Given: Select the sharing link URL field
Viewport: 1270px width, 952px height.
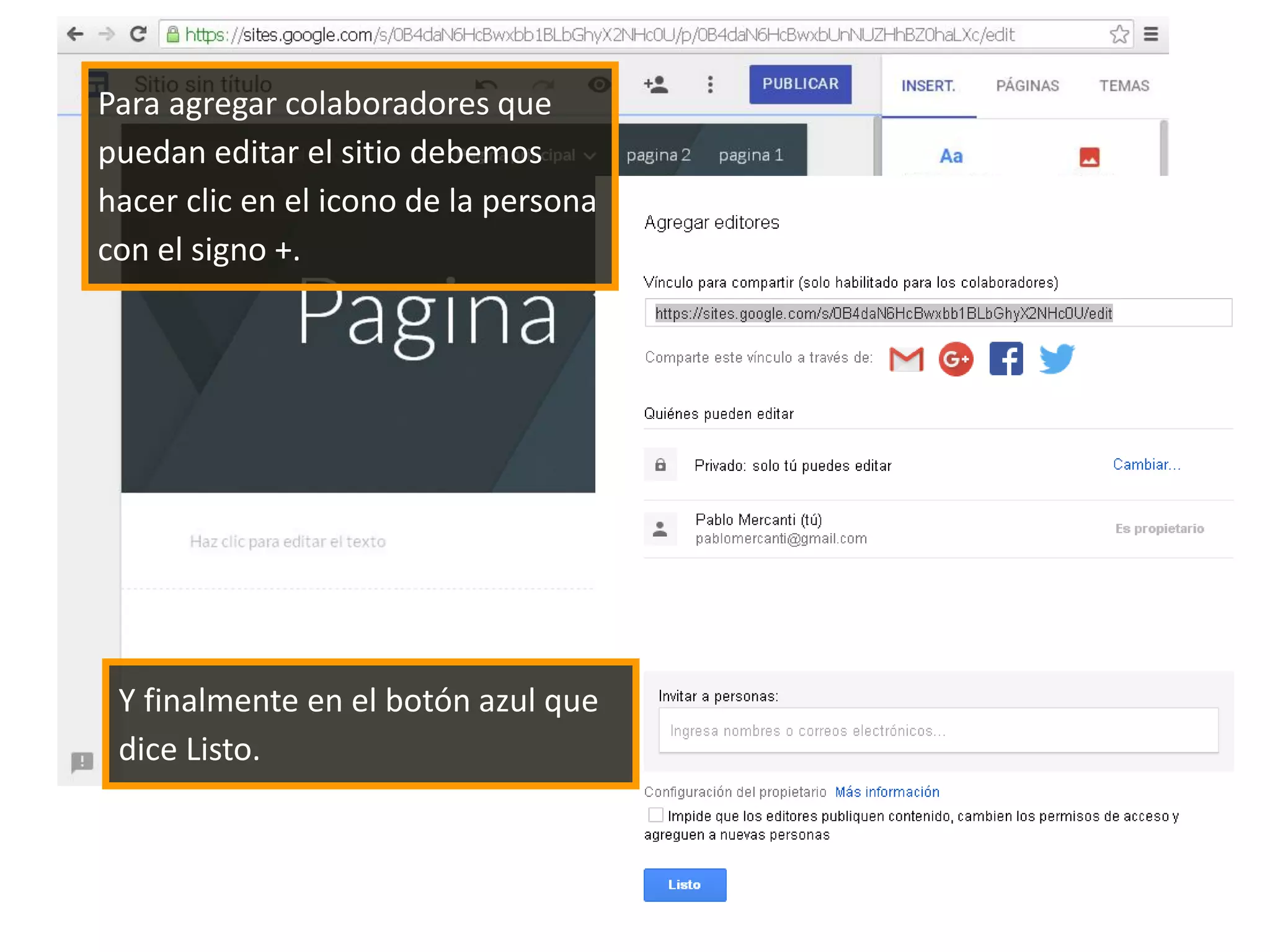Looking at the screenshot, I should pos(938,312).
